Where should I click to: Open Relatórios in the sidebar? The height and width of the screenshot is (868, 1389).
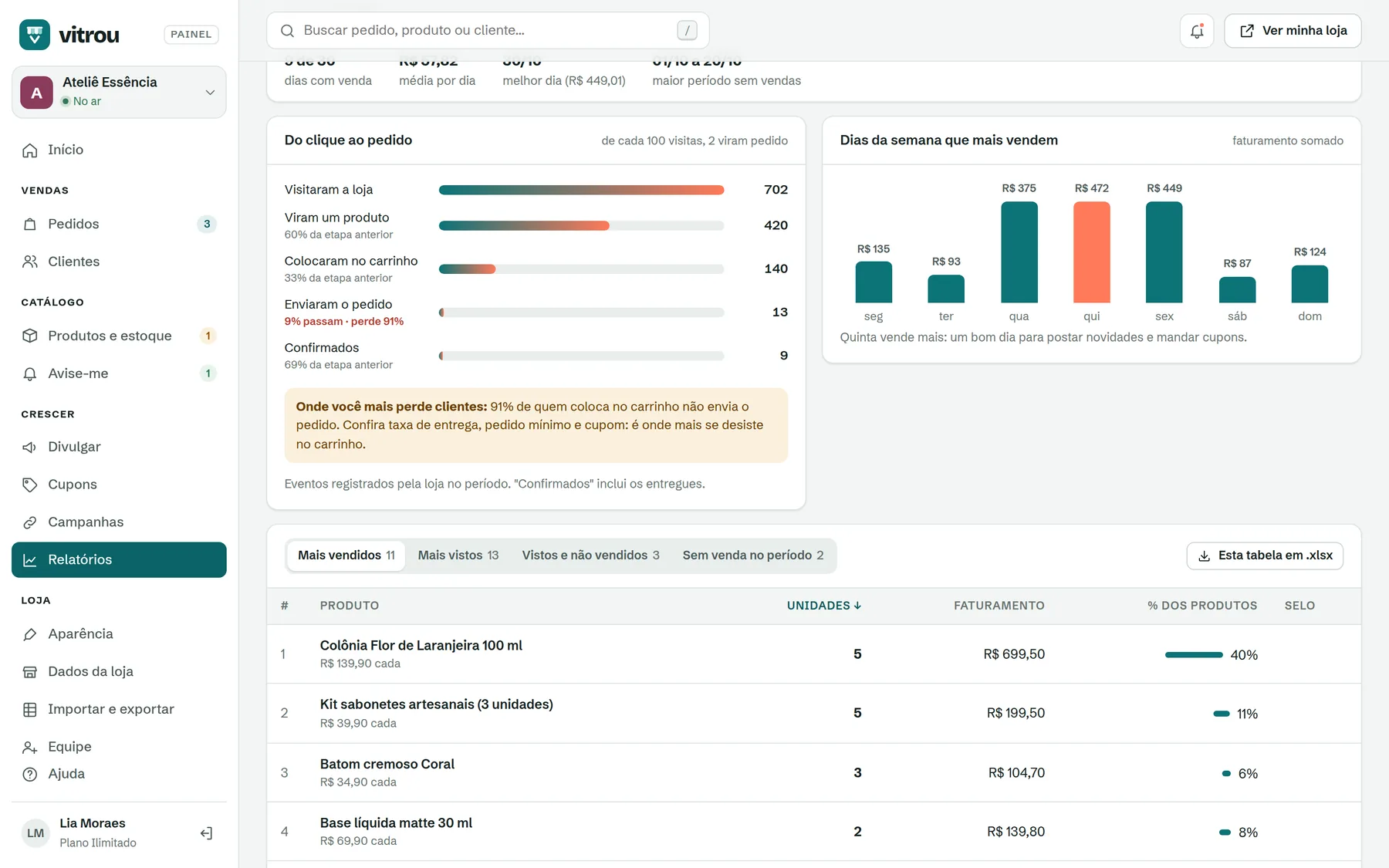(119, 560)
